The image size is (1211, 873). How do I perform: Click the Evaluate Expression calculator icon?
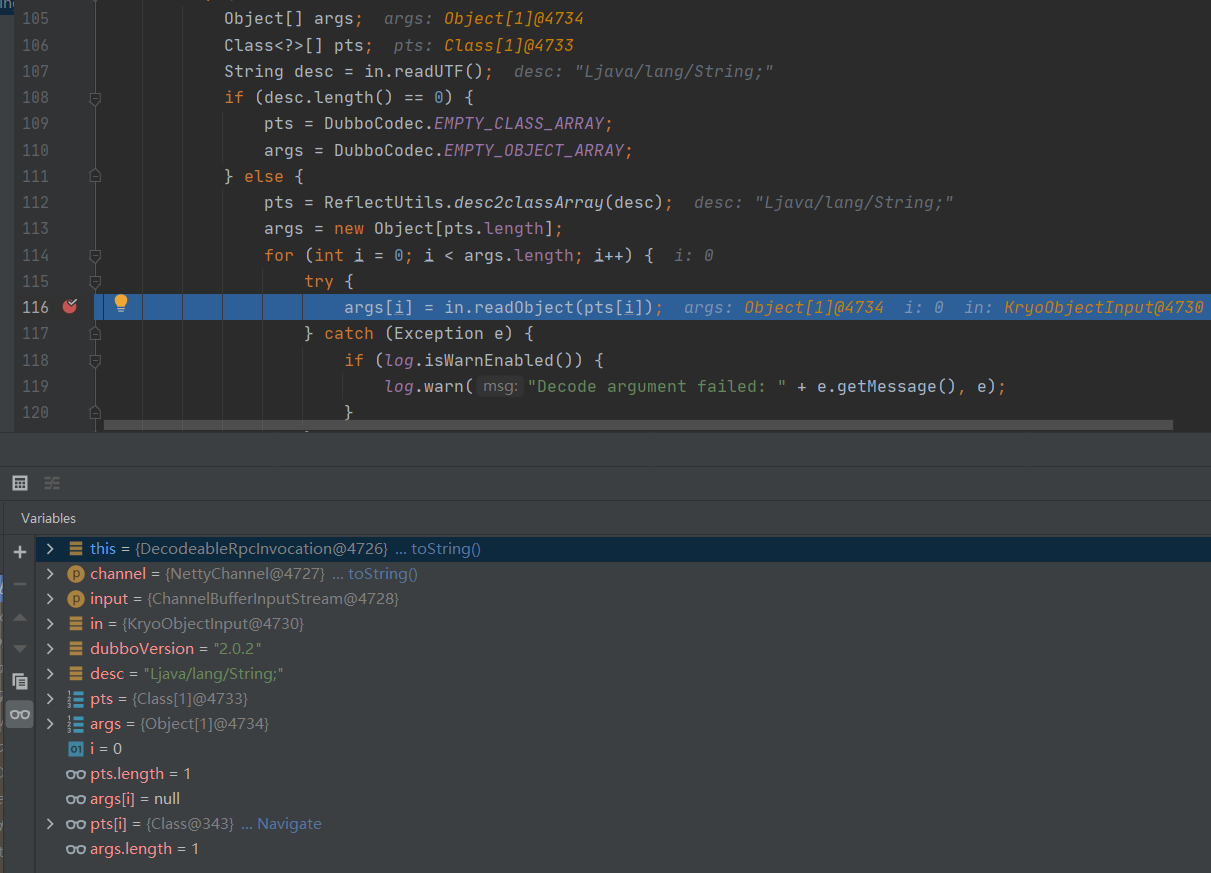(x=19, y=483)
